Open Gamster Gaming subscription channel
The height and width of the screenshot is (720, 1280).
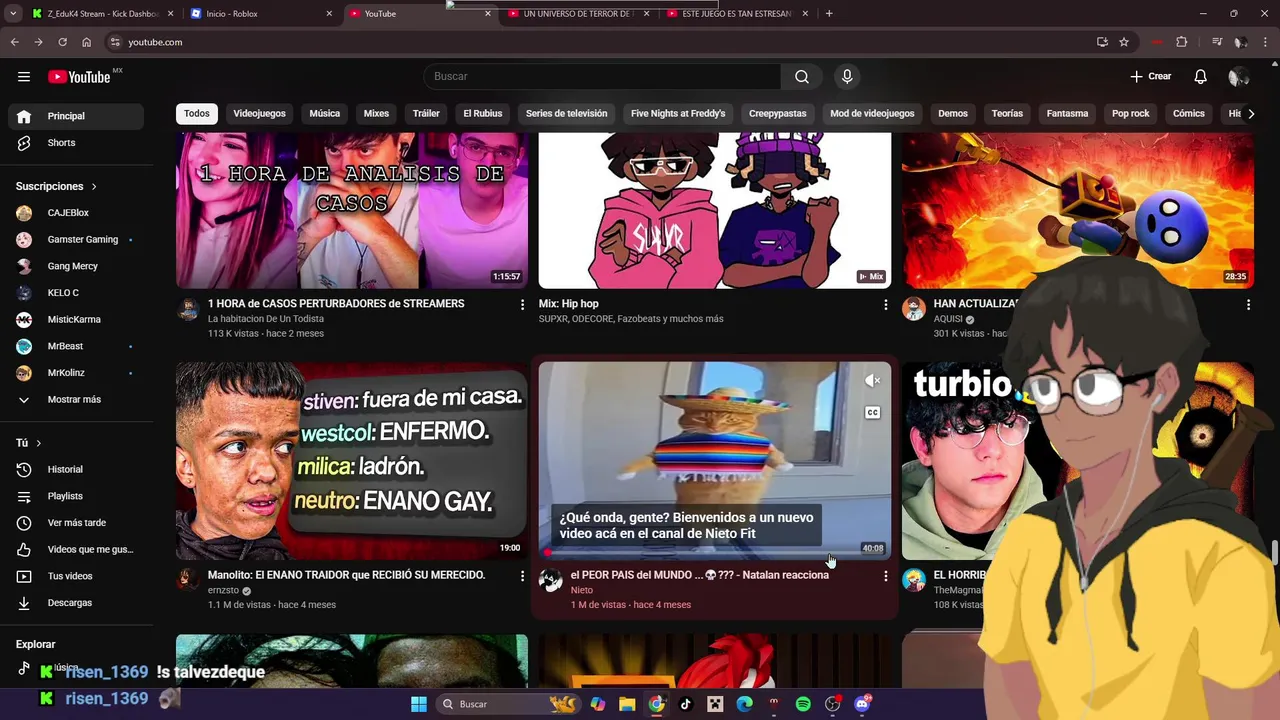coord(76,240)
